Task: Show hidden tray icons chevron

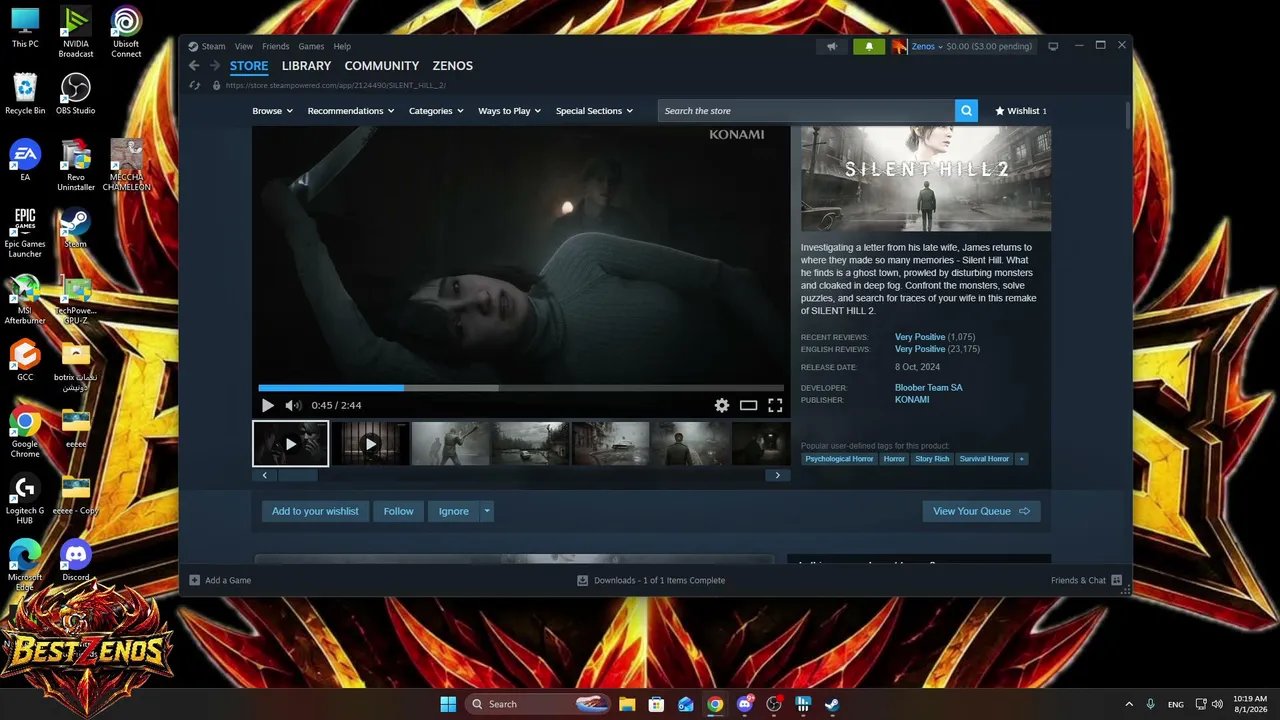Action: [x=1129, y=704]
